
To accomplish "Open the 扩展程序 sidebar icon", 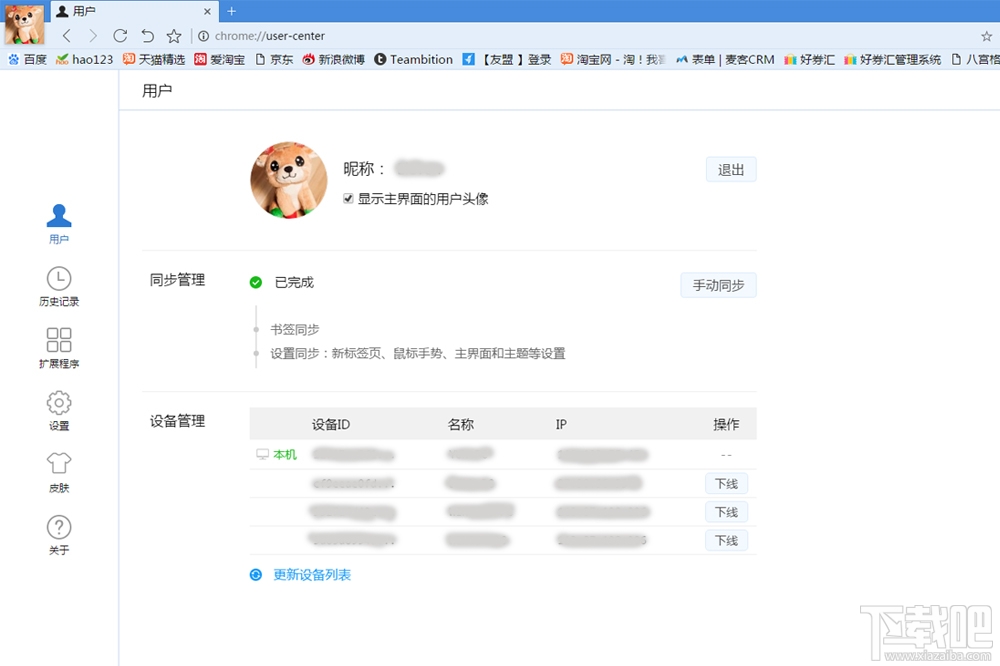I will click(x=58, y=348).
